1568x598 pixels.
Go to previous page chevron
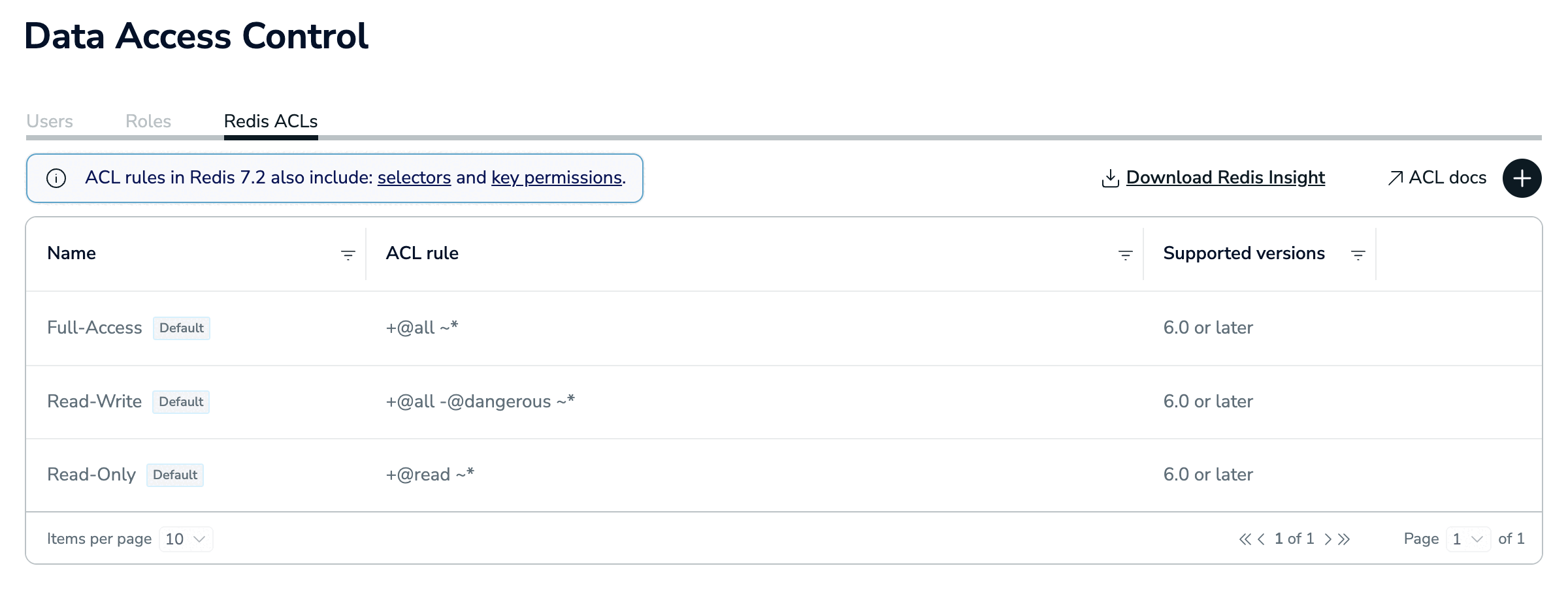pyautogui.click(x=1261, y=539)
